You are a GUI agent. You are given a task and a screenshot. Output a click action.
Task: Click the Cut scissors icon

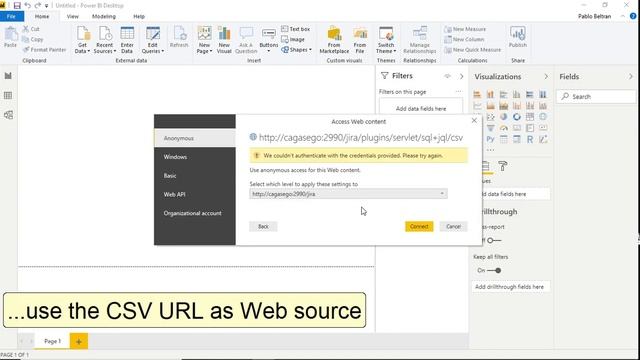25,29
